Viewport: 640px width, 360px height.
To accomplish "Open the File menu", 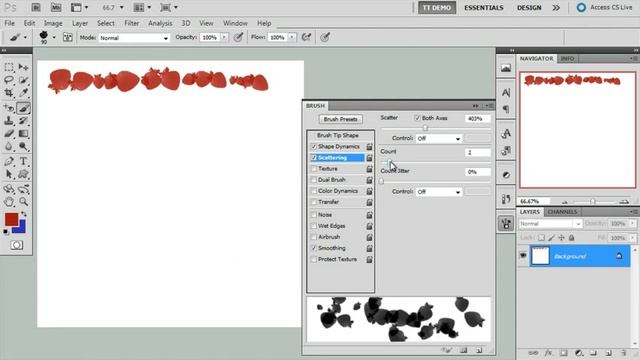I will 9,23.
